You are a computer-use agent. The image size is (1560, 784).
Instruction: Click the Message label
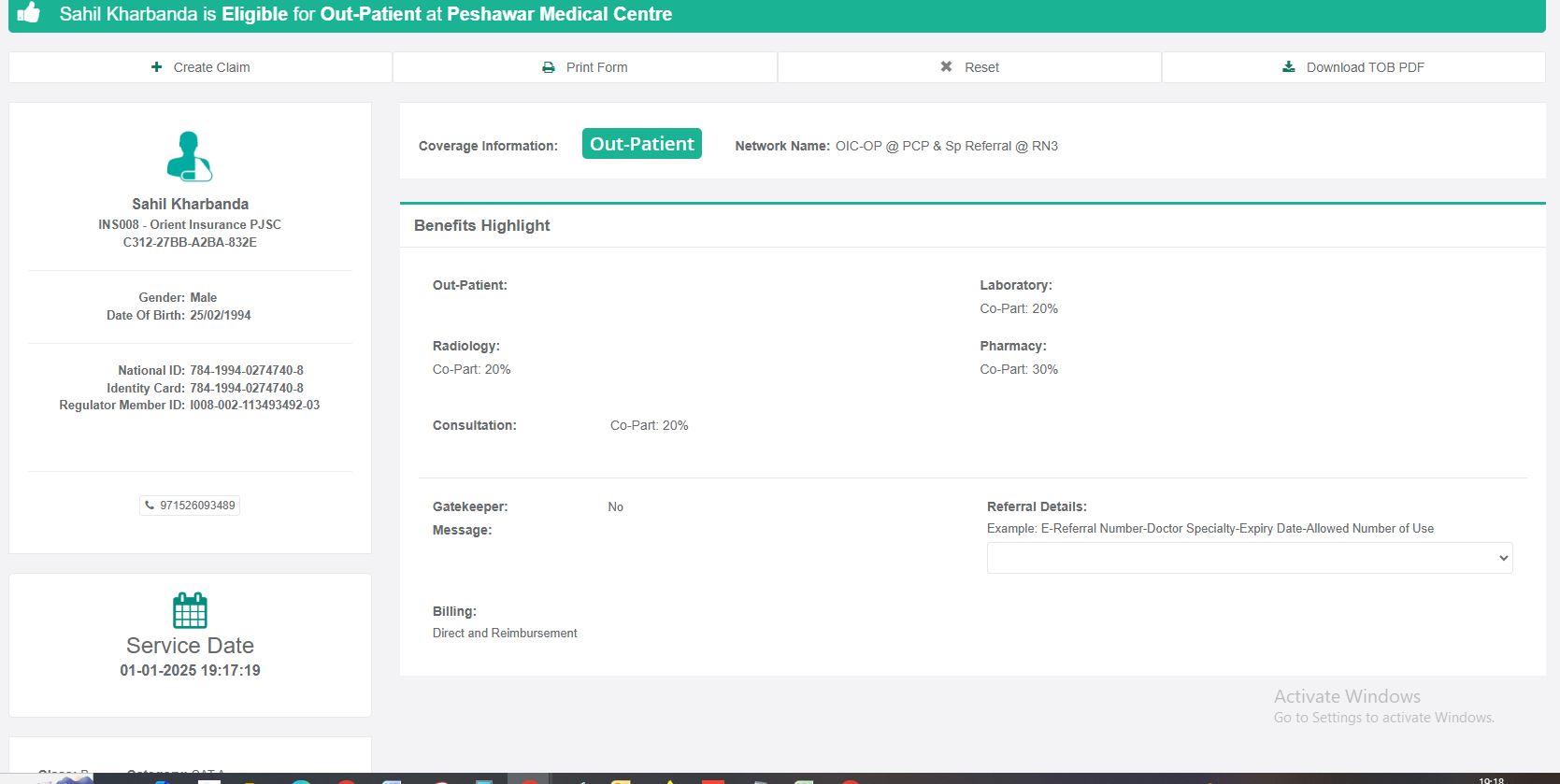pos(463,530)
